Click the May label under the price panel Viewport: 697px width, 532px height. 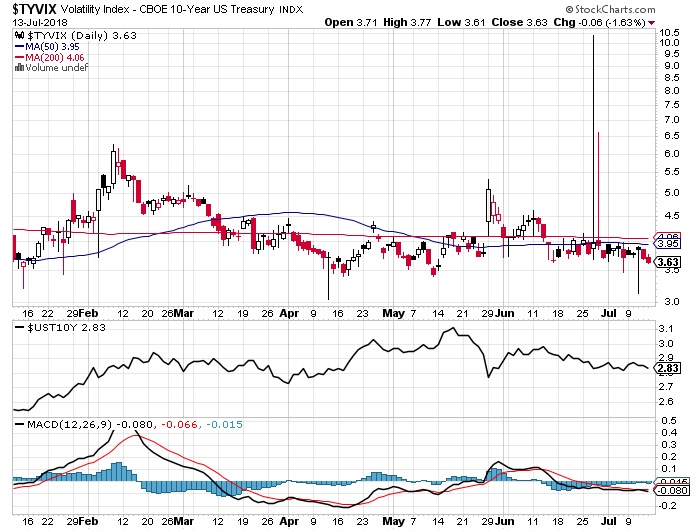(x=393, y=313)
